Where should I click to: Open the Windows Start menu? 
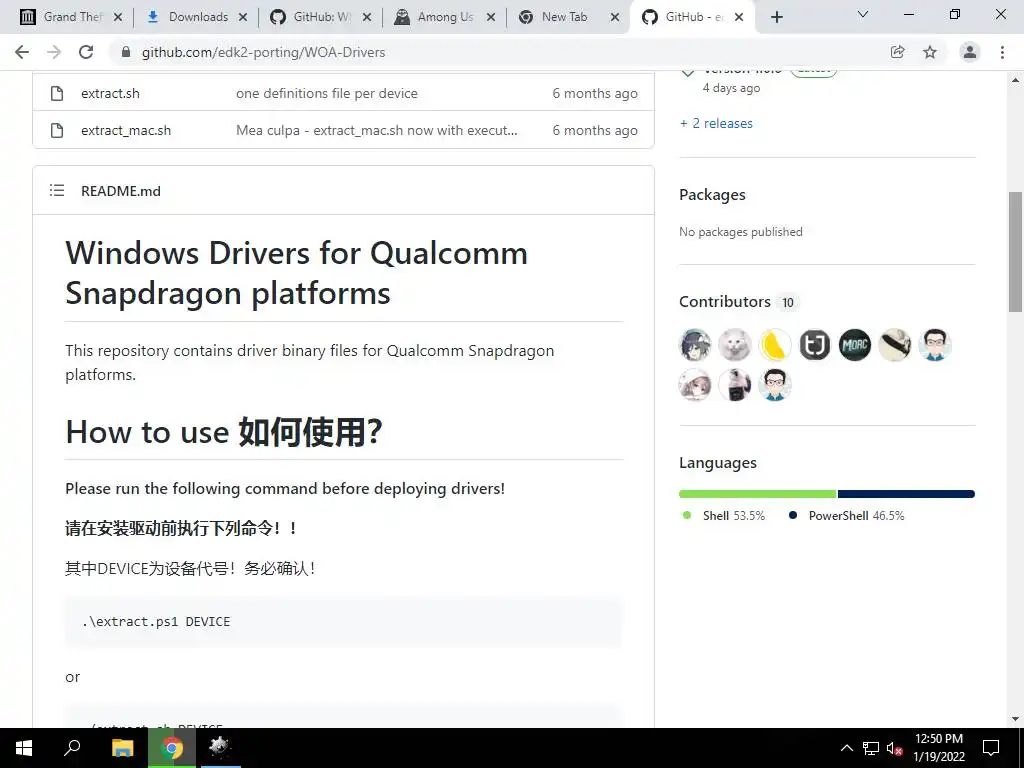pos(24,748)
